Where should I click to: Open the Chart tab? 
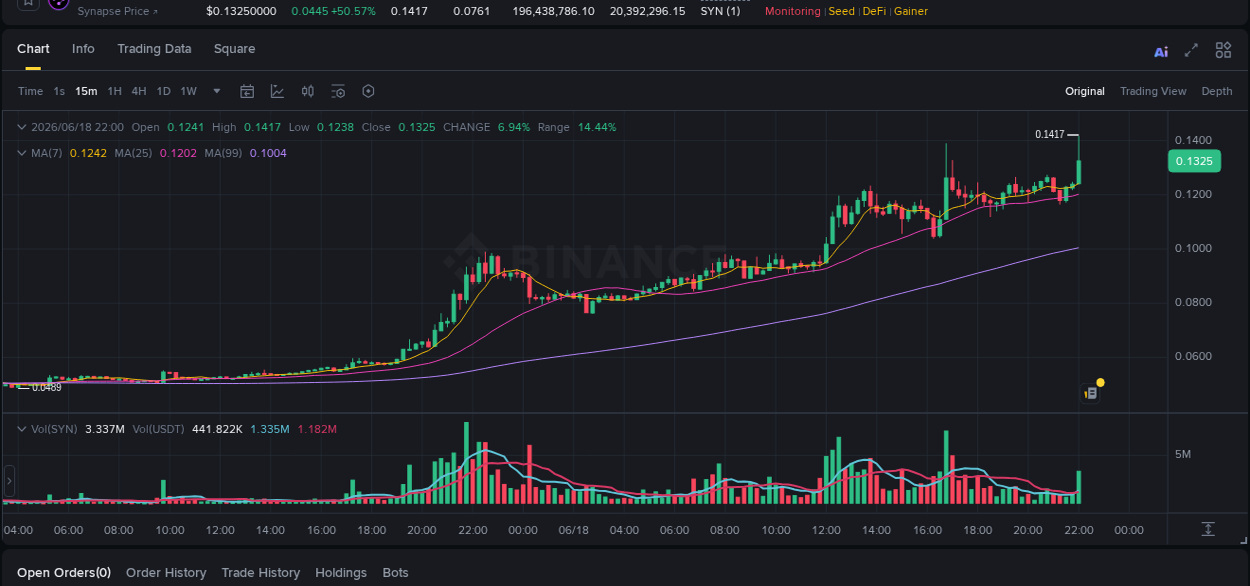coord(33,49)
